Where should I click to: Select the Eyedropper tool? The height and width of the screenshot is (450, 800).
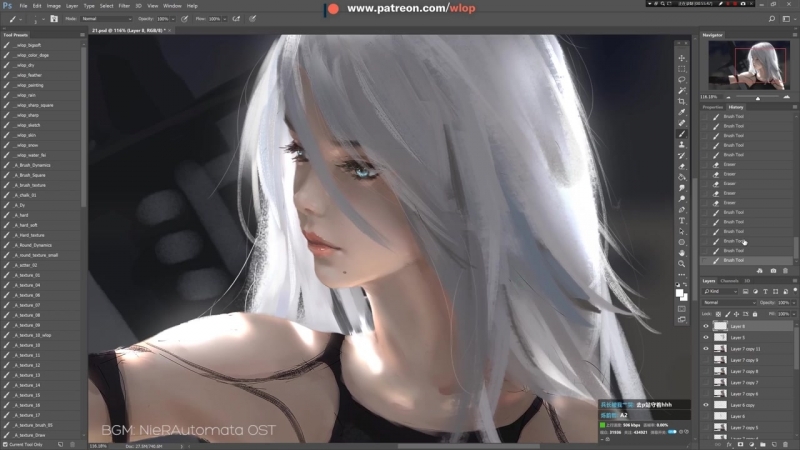click(x=682, y=112)
